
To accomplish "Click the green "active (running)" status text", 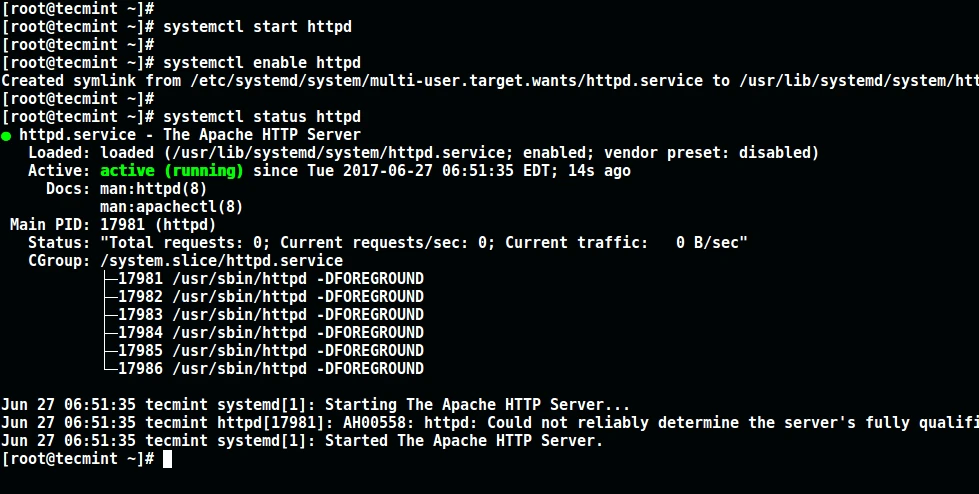I will click(172, 171).
